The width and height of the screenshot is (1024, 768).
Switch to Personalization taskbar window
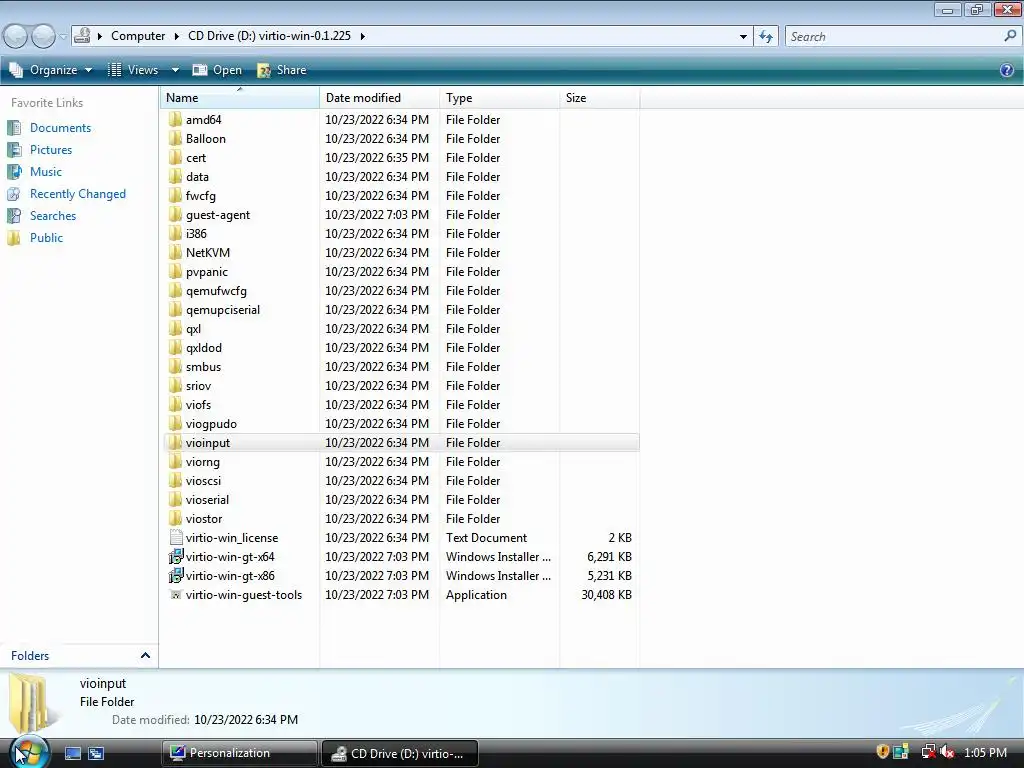click(x=239, y=753)
